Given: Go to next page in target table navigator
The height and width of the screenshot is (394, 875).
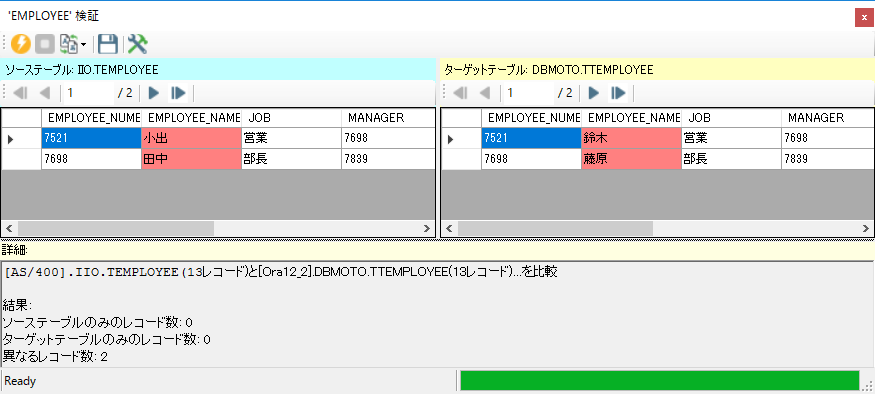Looking at the screenshot, I should pos(594,93).
